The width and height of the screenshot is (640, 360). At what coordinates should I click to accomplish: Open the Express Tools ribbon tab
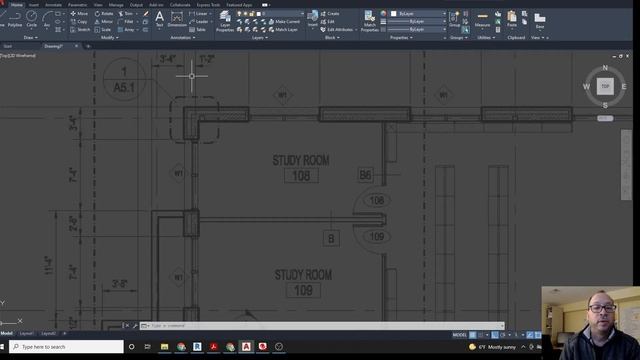click(208, 5)
